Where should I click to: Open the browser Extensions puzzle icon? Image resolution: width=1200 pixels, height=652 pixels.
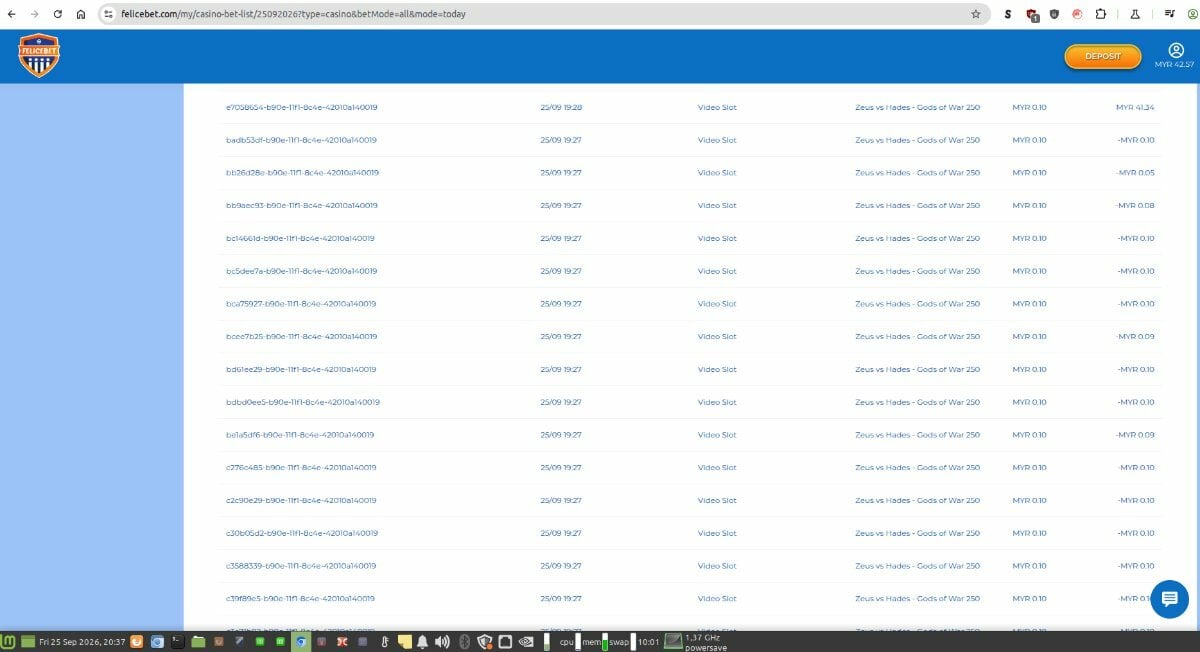[x=1100, y=14]
